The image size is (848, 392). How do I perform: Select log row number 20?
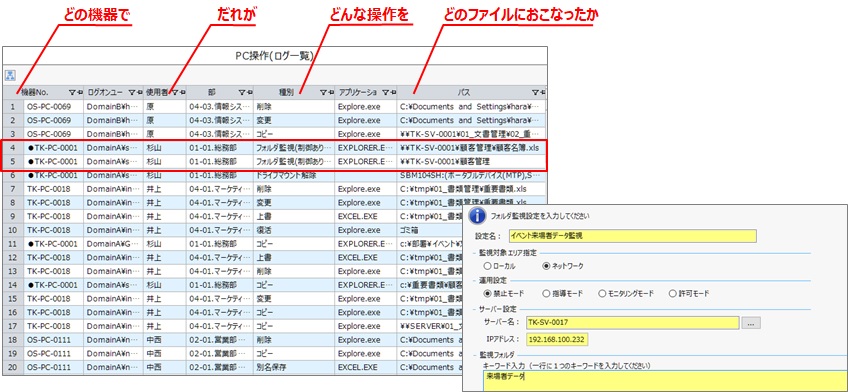coord(12,368)
